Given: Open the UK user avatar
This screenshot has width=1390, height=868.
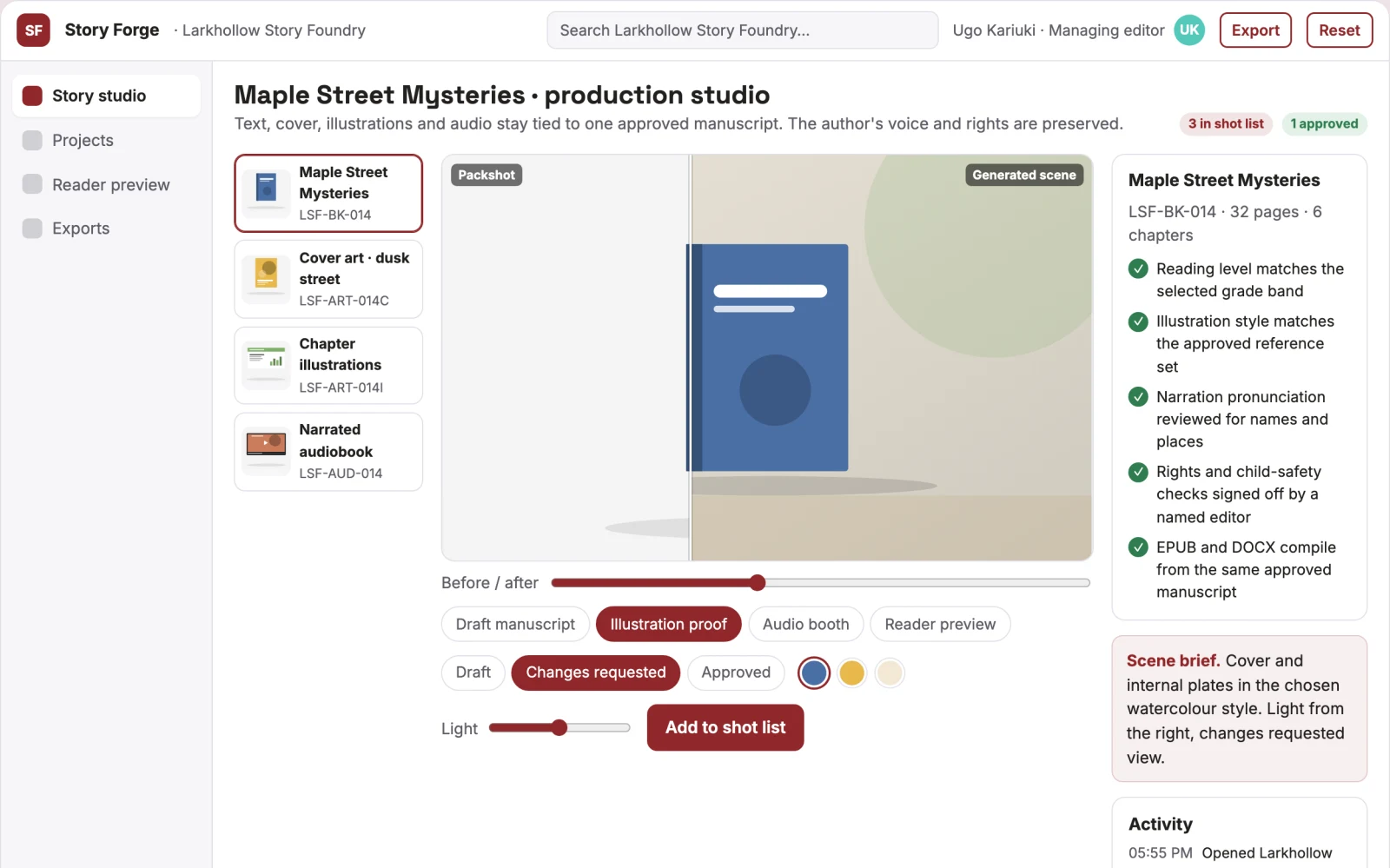Looking at the screenshot, I should pyautogui.click(x=1189, y=30).
